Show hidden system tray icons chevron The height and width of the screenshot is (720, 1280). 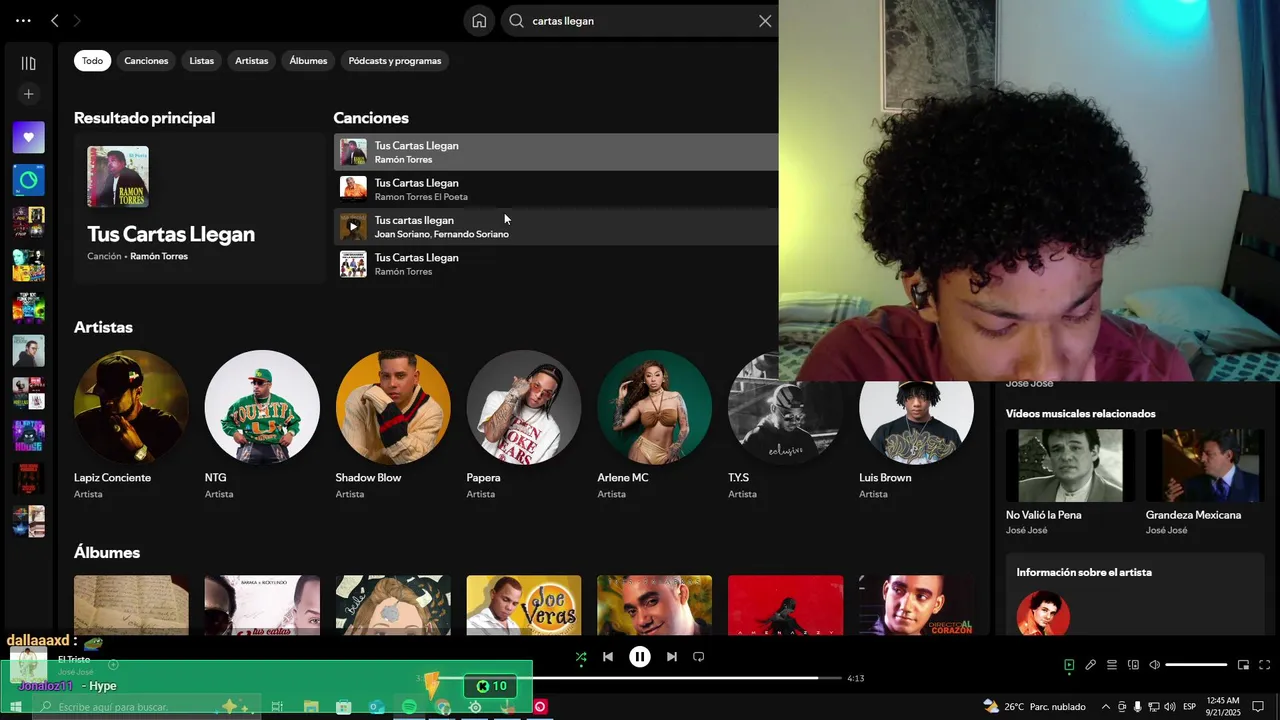pos(1105,707)
